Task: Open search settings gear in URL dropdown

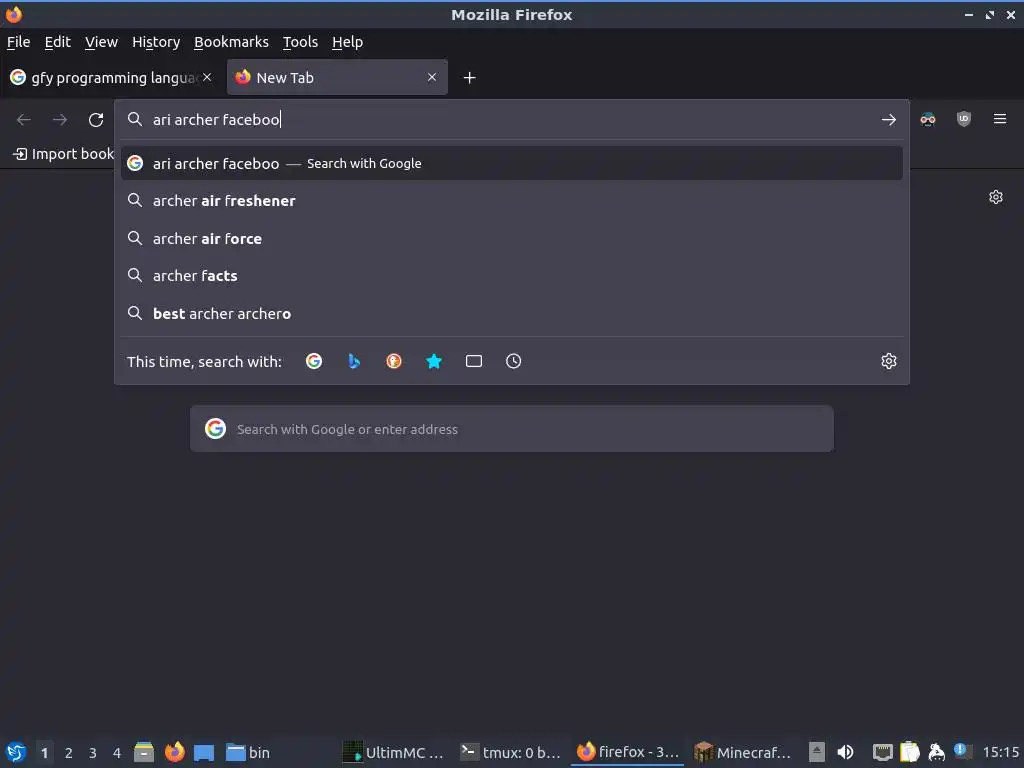Action: pos(888,361)
